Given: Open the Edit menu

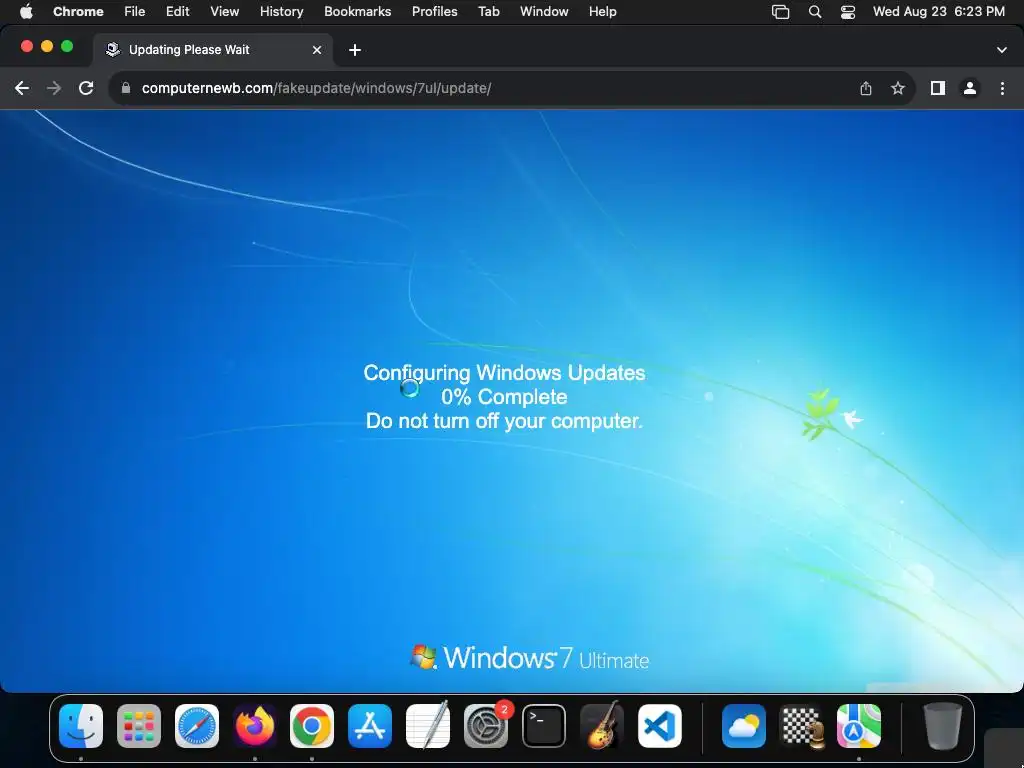Looking at the screenshot, I should (x=178, y=11).
